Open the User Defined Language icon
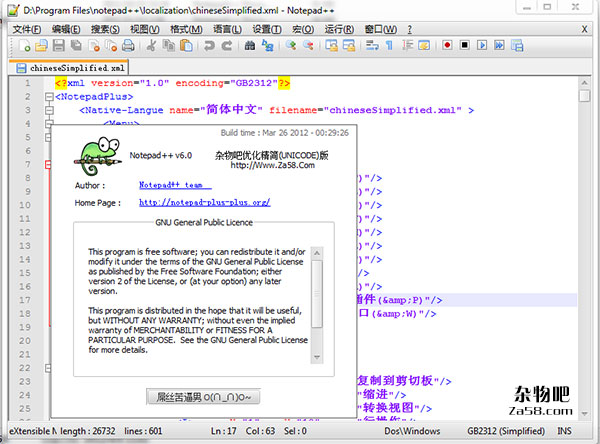 (x=424, y=46)
